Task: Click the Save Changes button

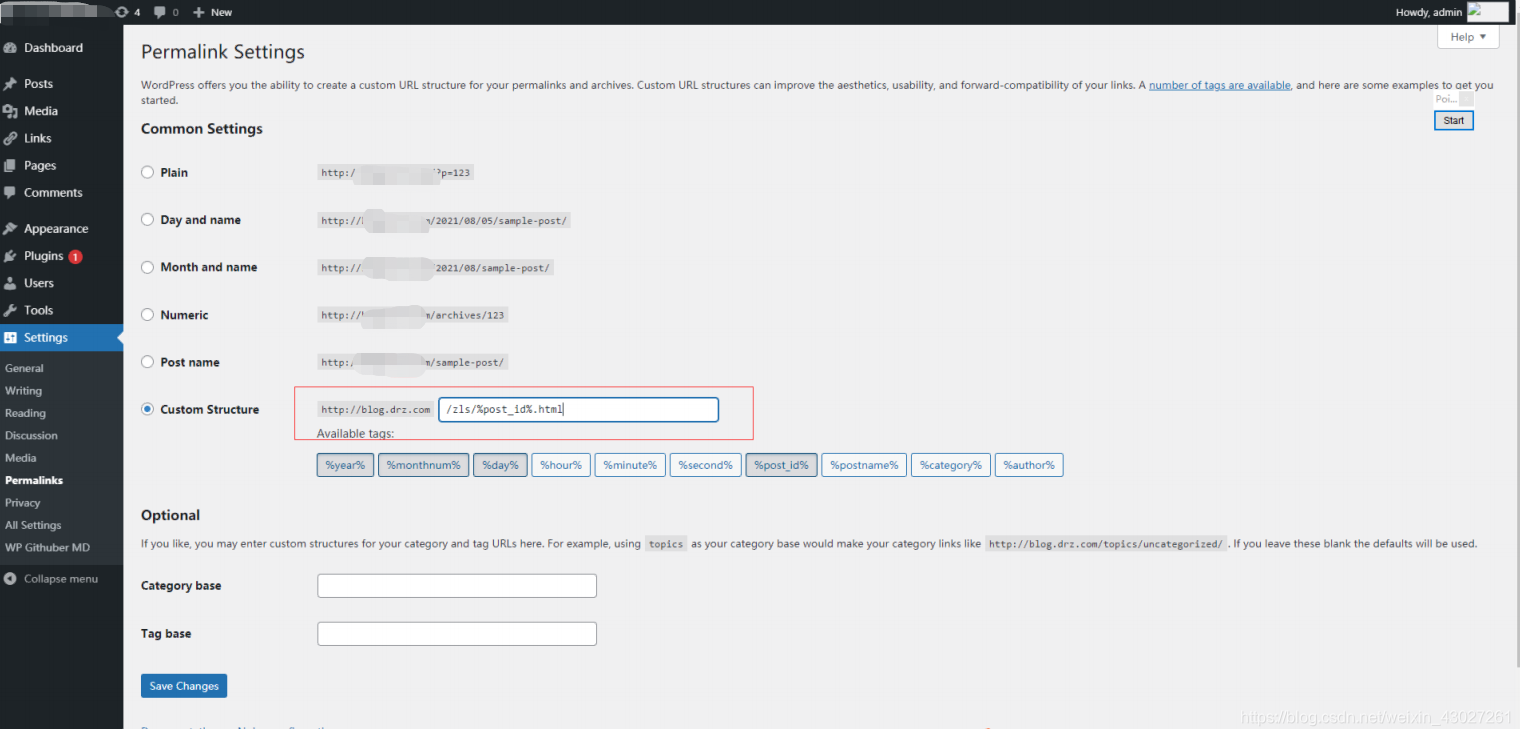Action: tap(184, 686)
